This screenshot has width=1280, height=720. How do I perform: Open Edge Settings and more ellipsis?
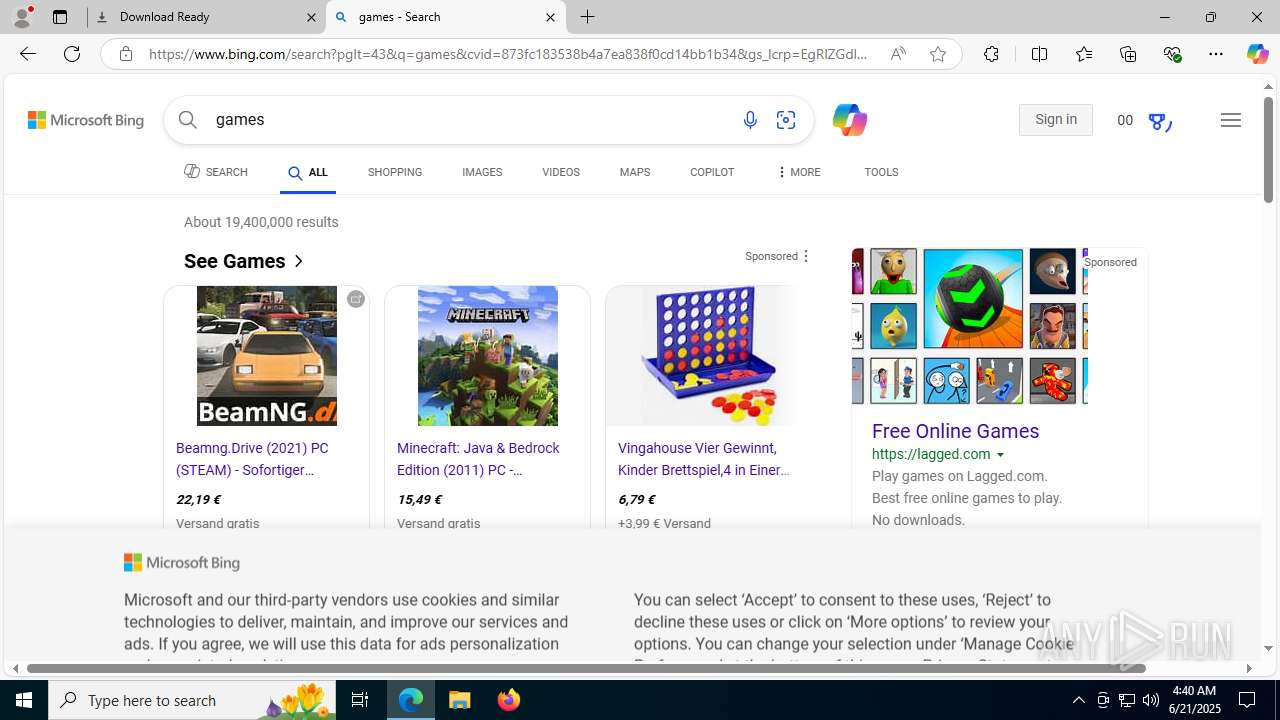click(1216, 54)
